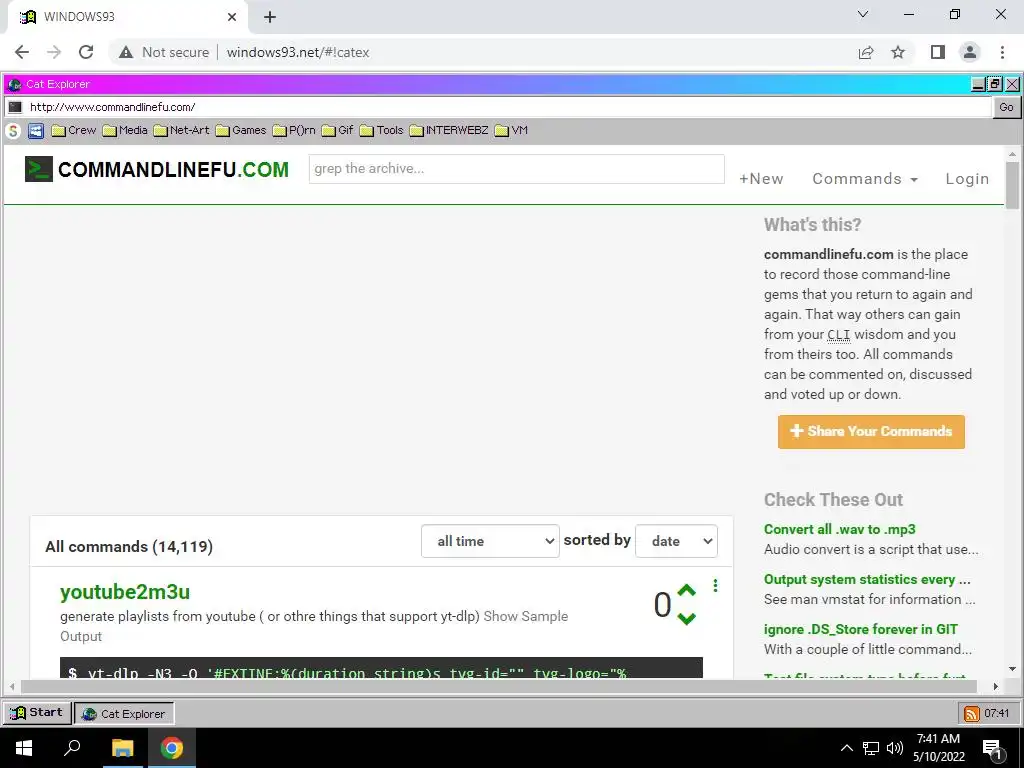Minimize the Cat Explorer window
The width and height of the screenshot is (1024, 768).
(x=978, y=84)
